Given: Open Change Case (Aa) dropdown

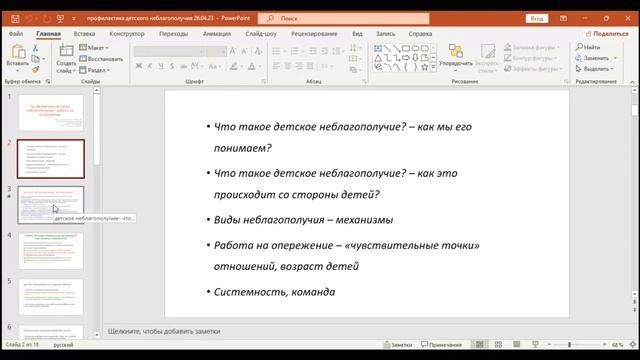Looking at the screenshot, I should 215,66.
